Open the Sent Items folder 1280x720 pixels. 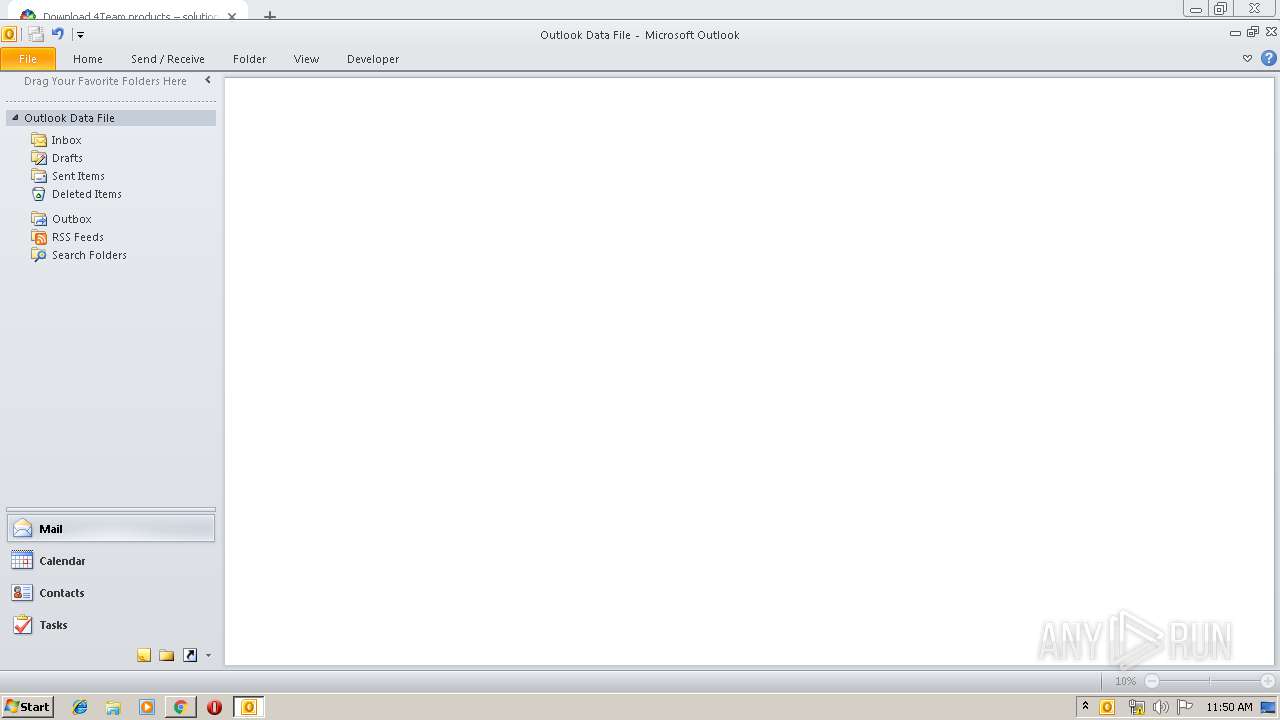pos(78,176)
